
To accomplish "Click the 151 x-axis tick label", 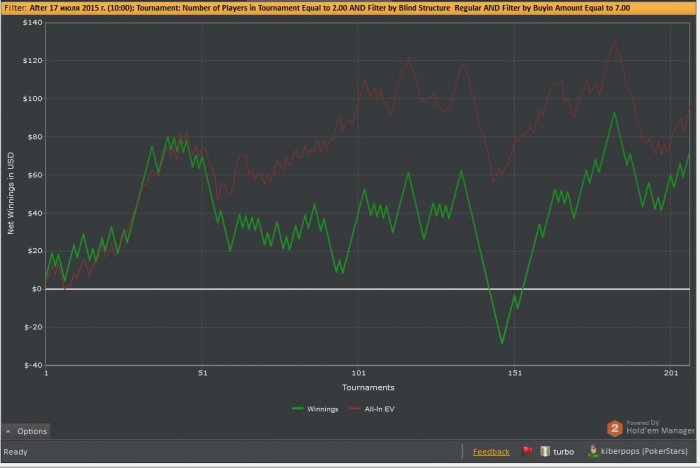I will [514, 373].
